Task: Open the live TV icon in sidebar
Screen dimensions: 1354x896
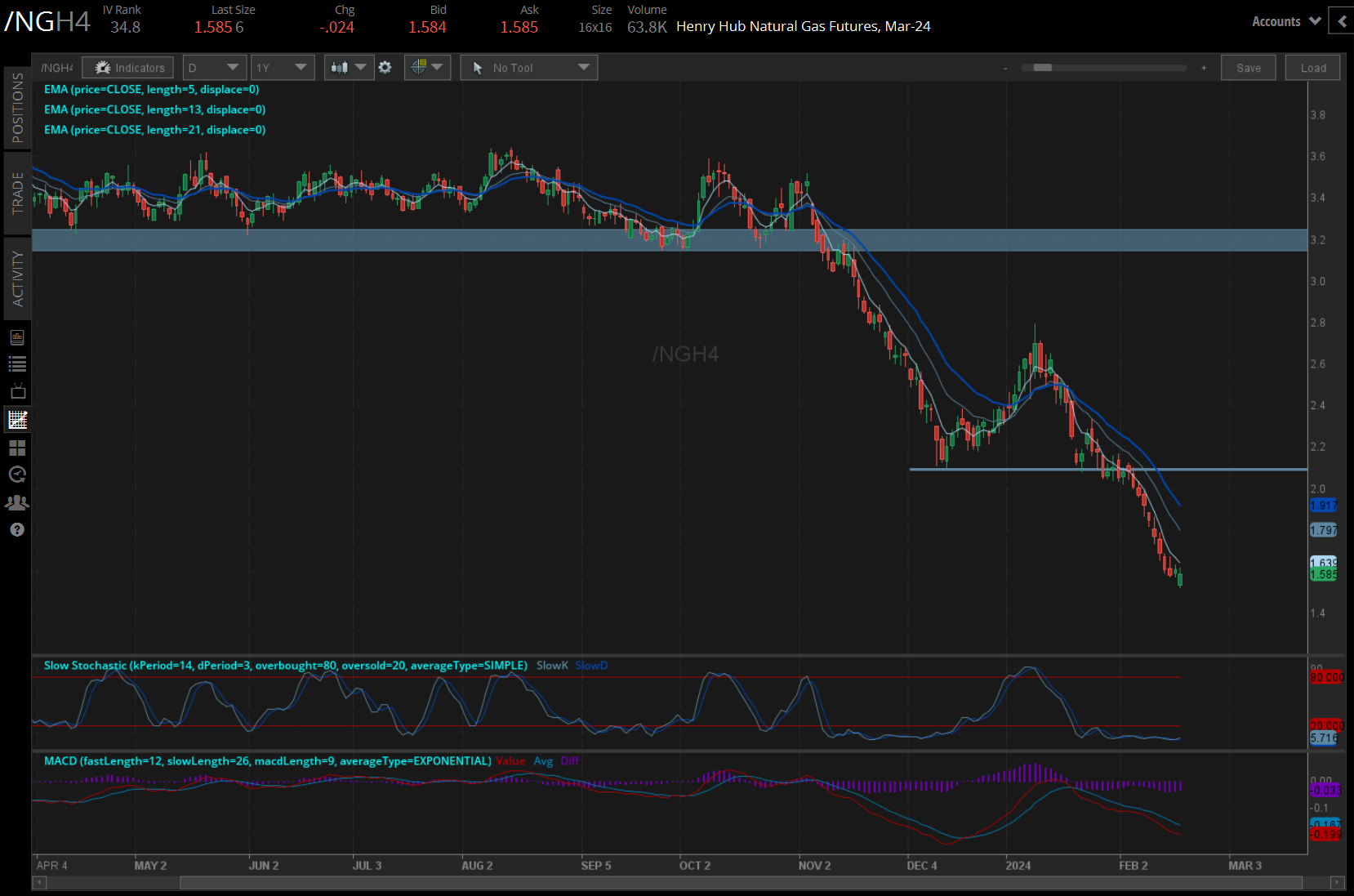Action: 17,392
